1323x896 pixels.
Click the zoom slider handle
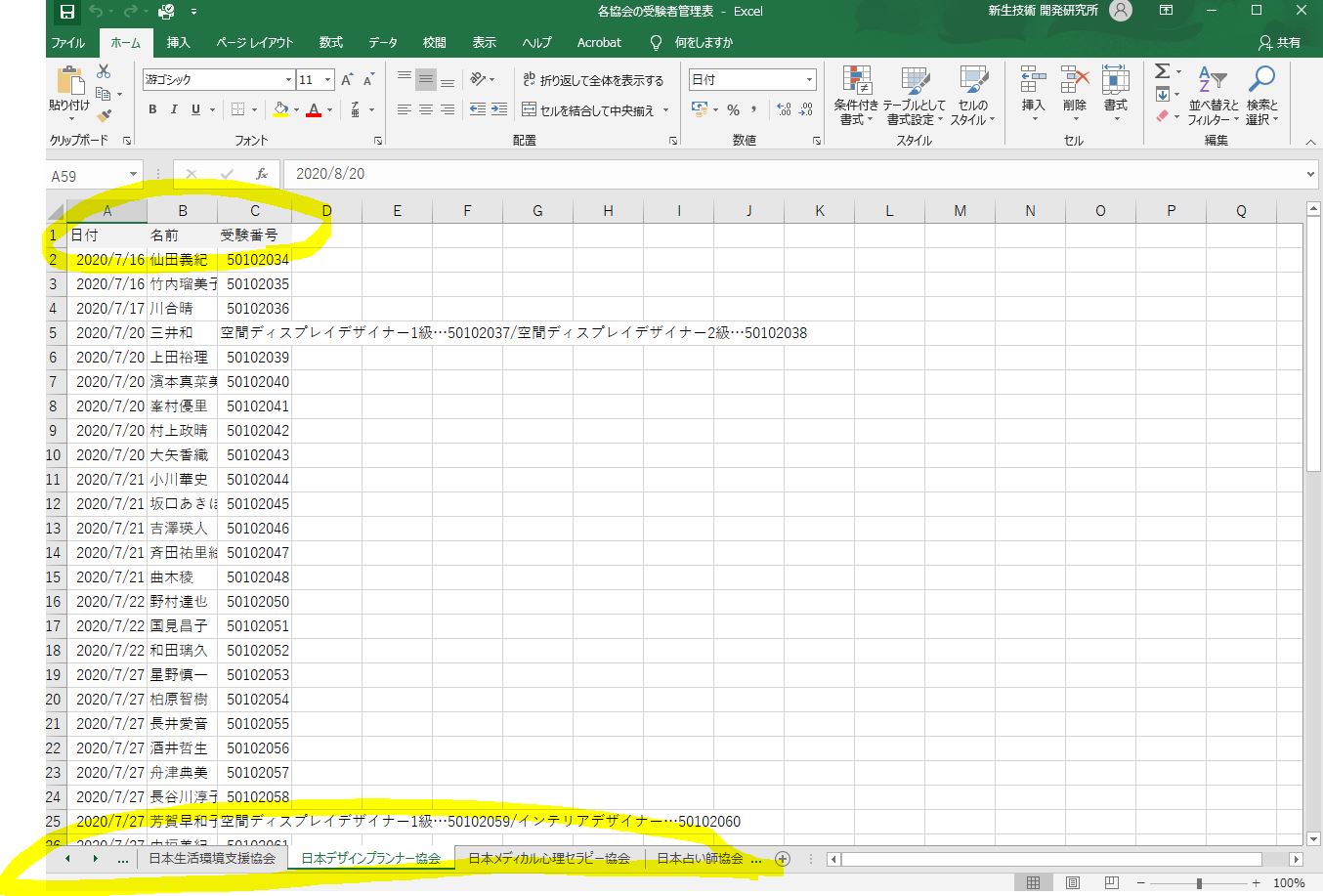[1199, 883]
